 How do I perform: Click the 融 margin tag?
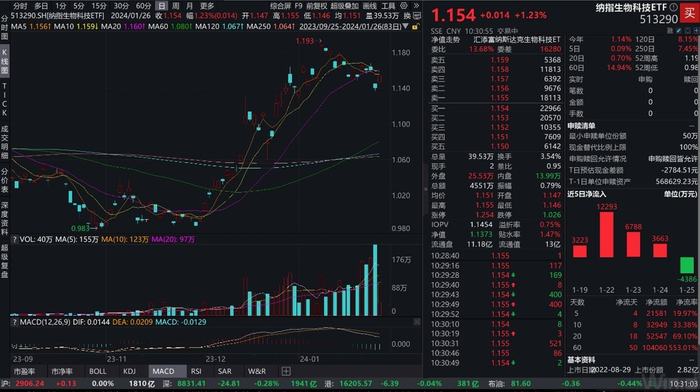670,31
